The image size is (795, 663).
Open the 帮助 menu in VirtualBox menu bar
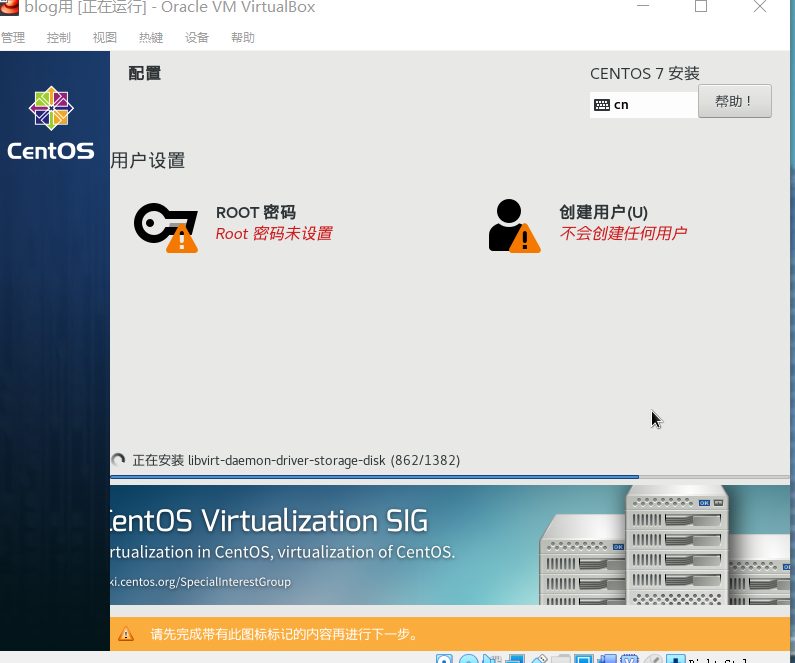click(243, 38)
